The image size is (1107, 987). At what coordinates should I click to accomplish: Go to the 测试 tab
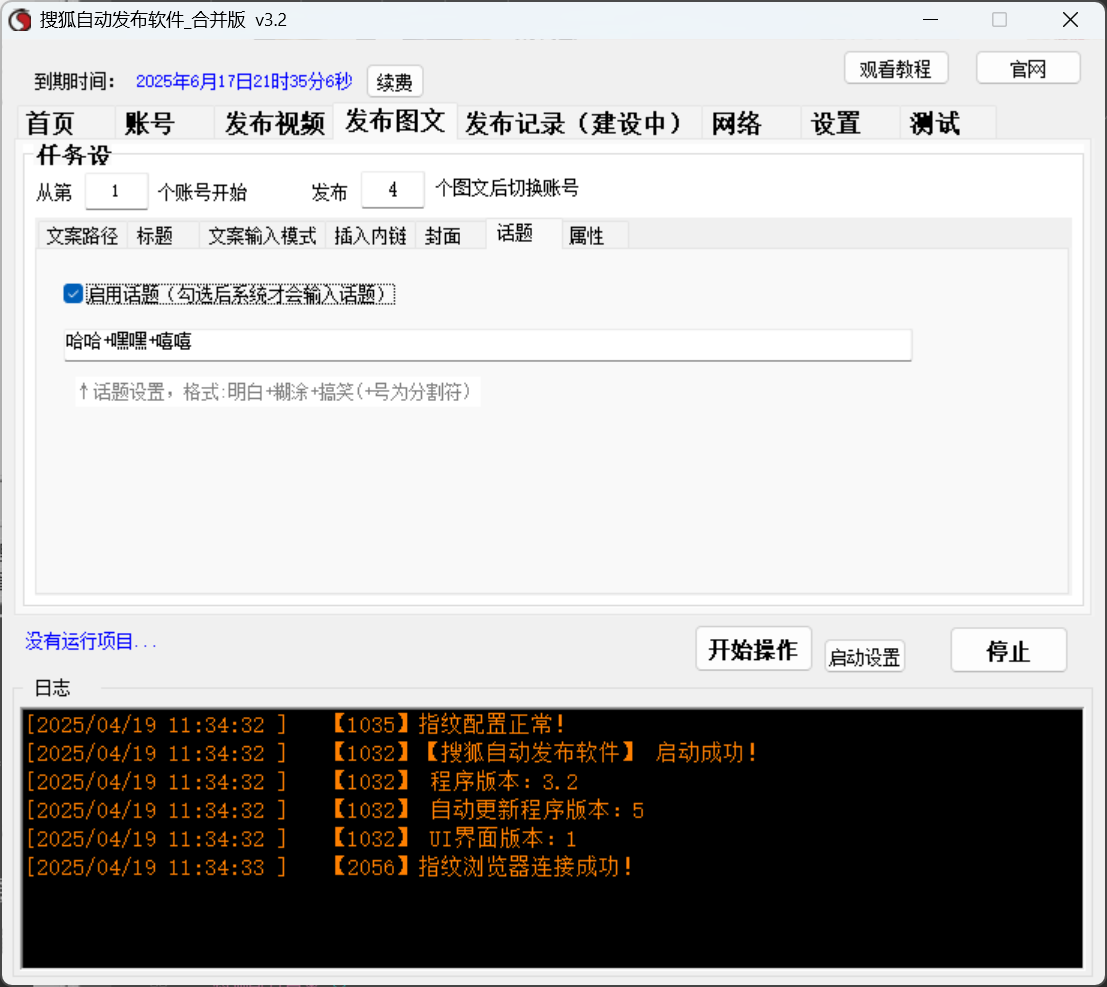(947, 124)
